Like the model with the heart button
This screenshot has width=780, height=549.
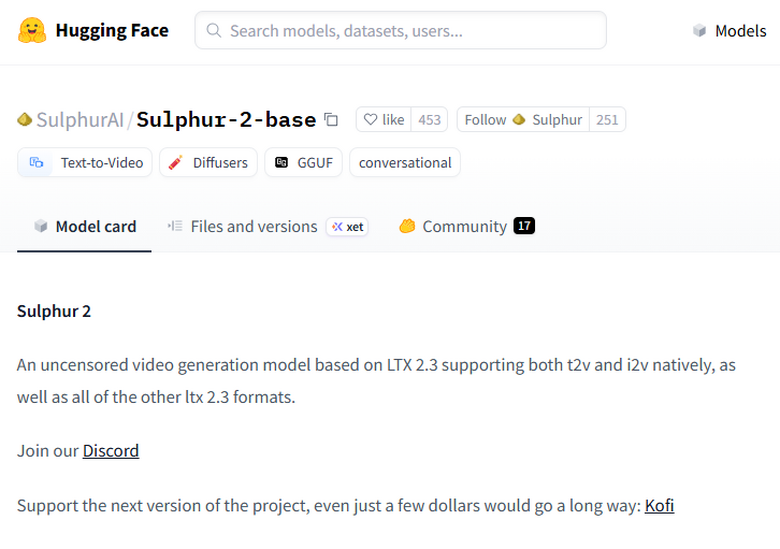pos(384,119)
